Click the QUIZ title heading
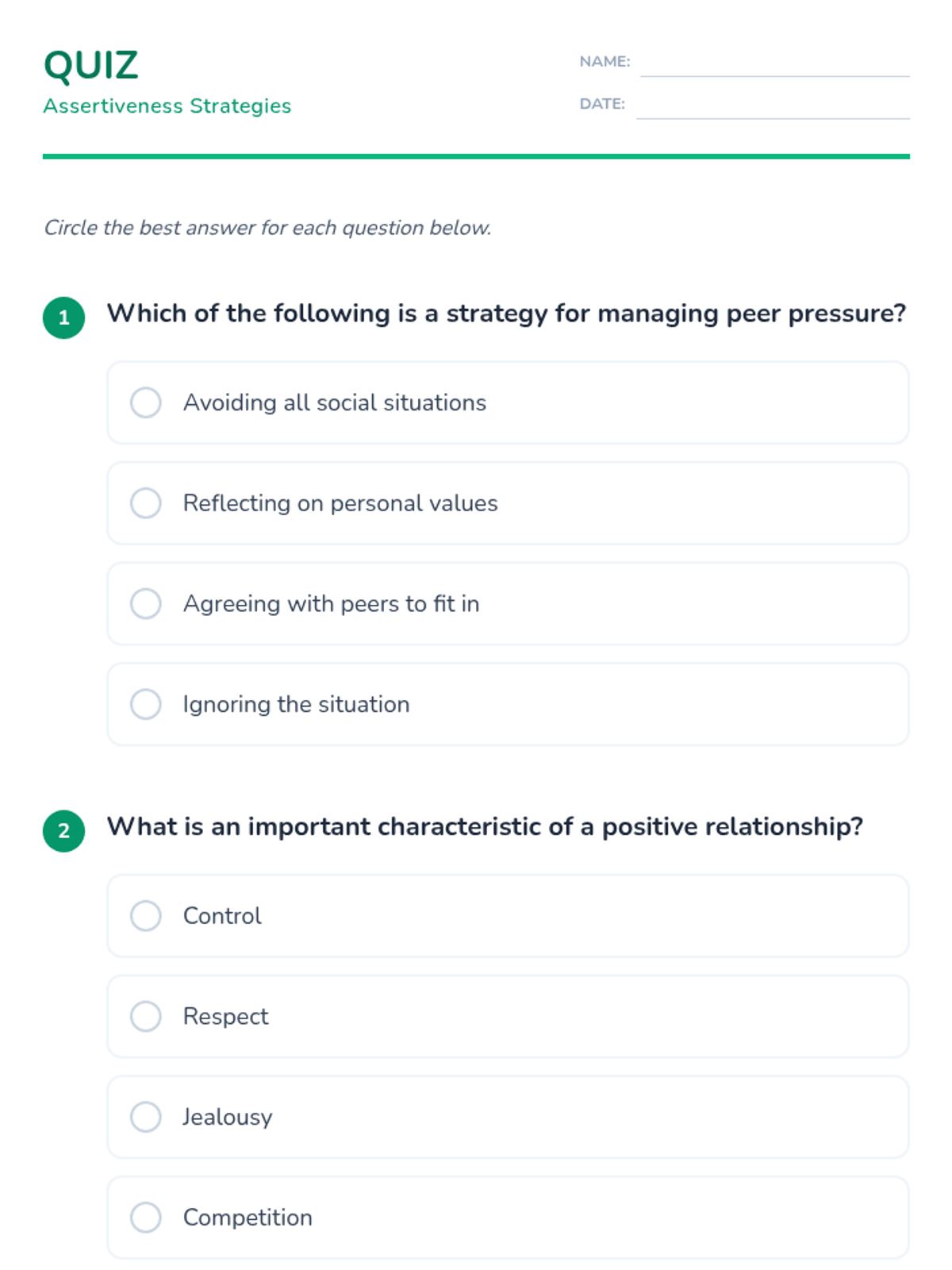The width and height of the screenshot is (952, 1270). point(91,65)
